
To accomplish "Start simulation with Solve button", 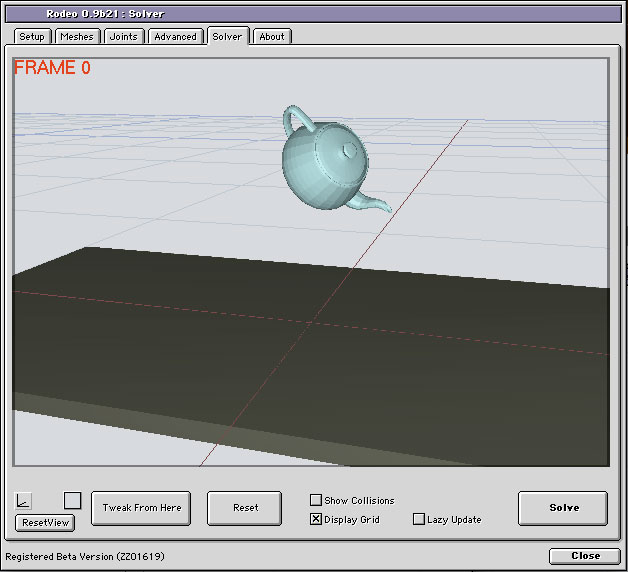I will click(x=563, y=508).
